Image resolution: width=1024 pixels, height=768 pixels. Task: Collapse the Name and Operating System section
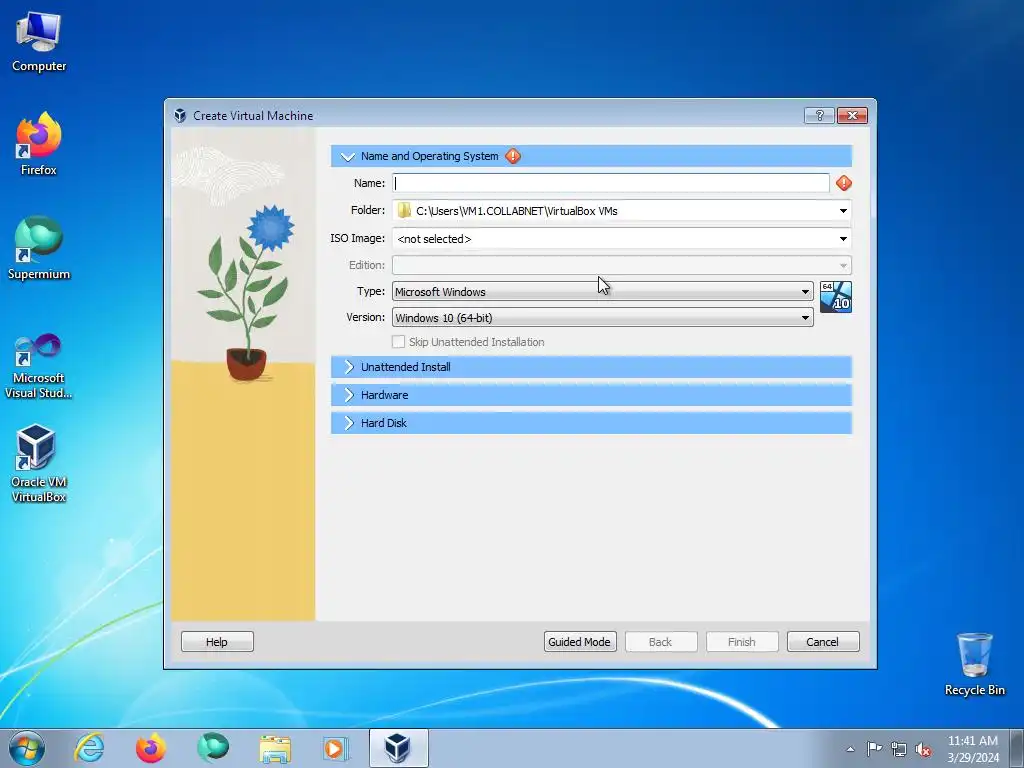coord(348,156)
